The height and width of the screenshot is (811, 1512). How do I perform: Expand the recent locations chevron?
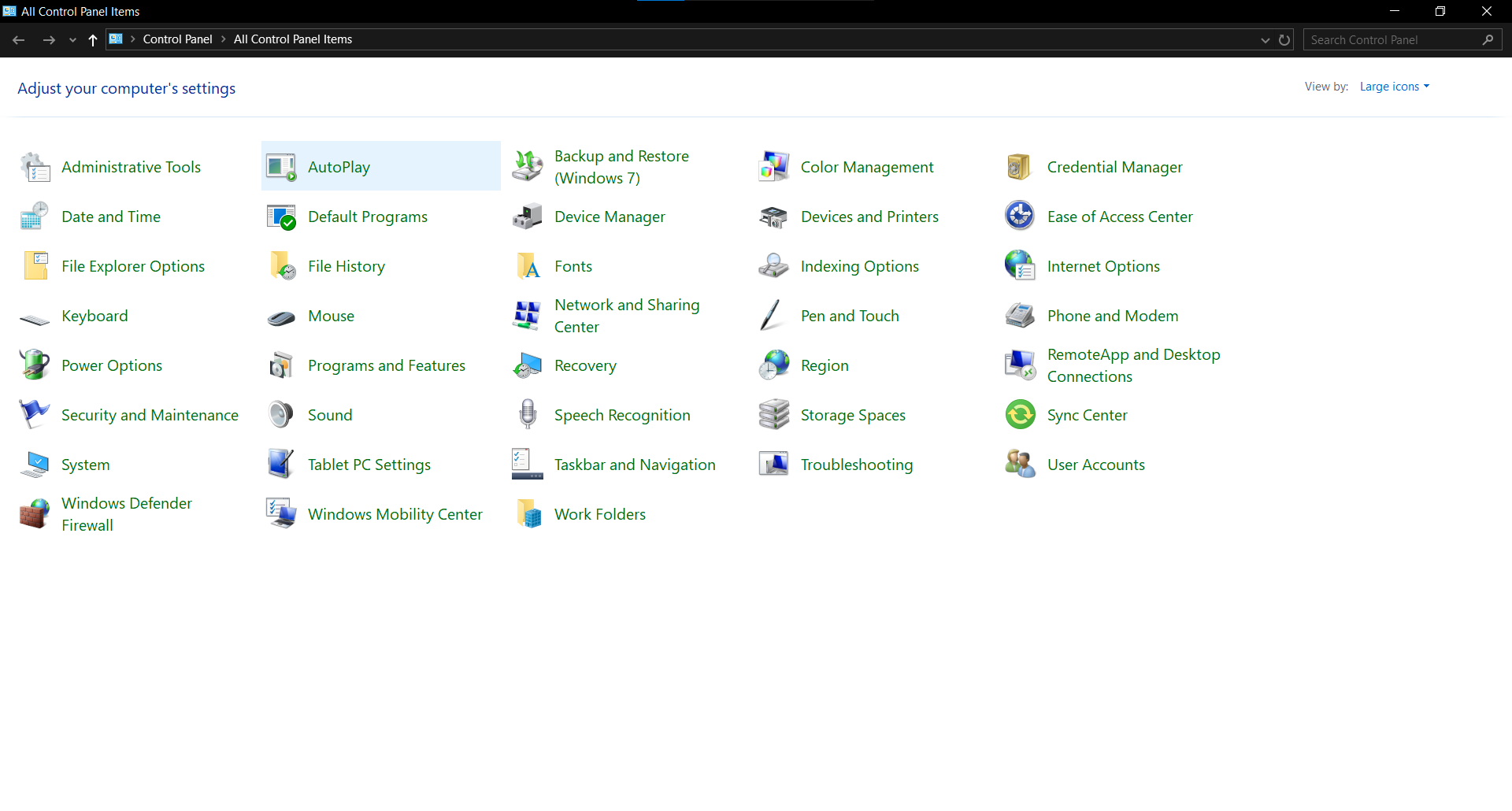[x=72, y=40]
